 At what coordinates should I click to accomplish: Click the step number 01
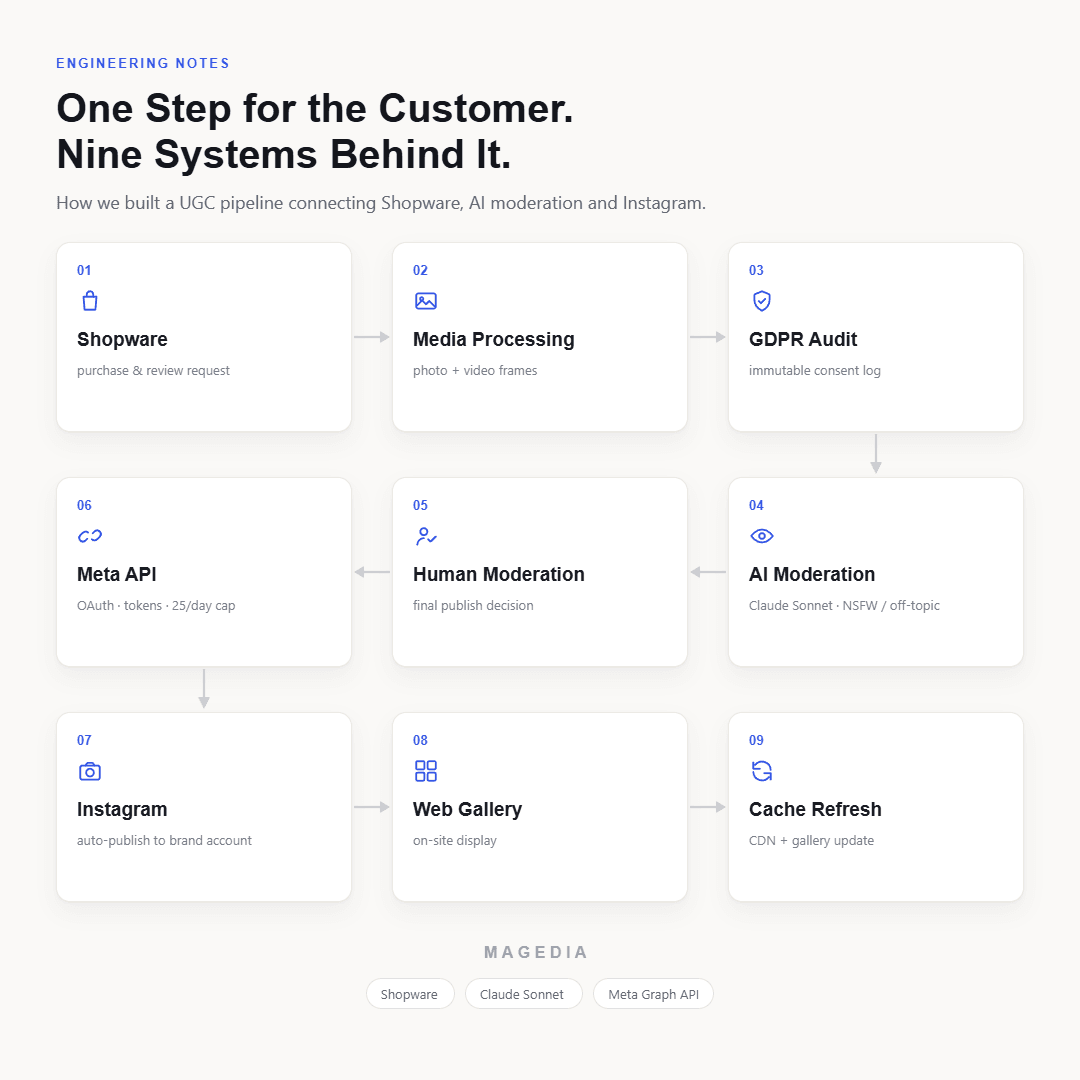(84, 270)
